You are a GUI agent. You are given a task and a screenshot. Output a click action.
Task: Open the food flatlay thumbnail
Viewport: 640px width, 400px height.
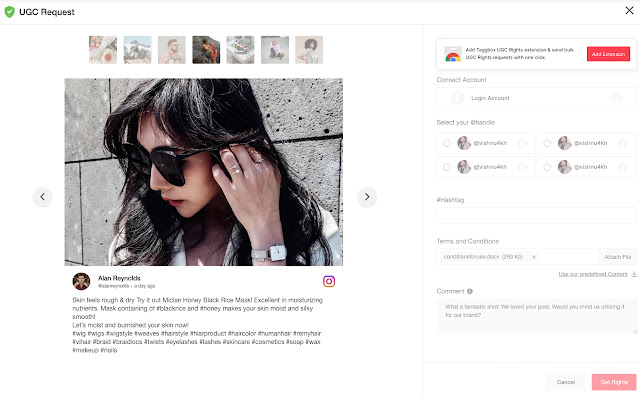pos(103,50)
